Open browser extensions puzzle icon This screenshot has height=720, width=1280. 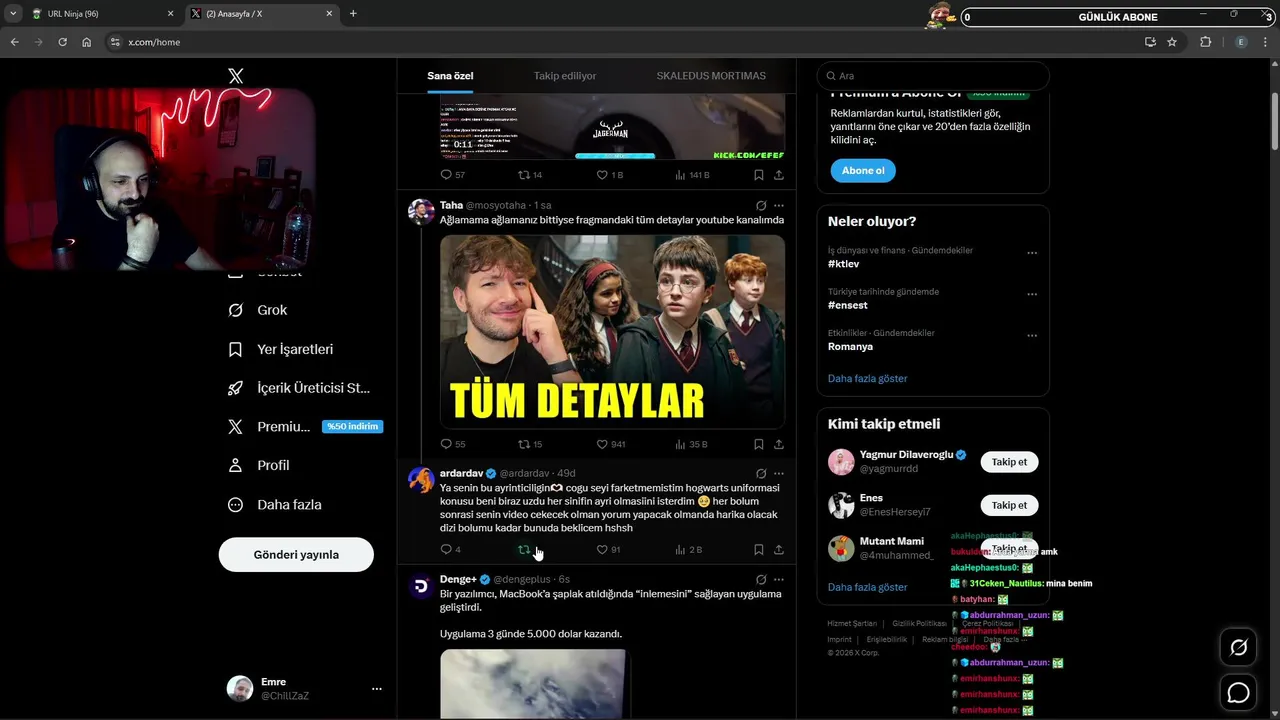[x=1205, y=42]
